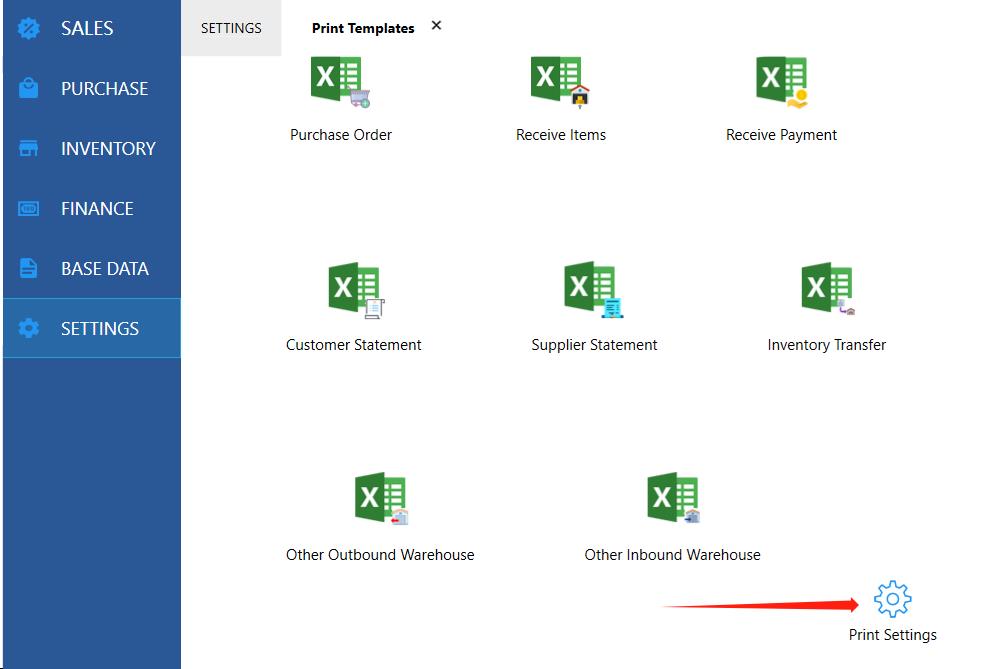This screenshot has width=990, height=669.
Task: Switch to the SETTINGS tab
Action: point(231,28)
